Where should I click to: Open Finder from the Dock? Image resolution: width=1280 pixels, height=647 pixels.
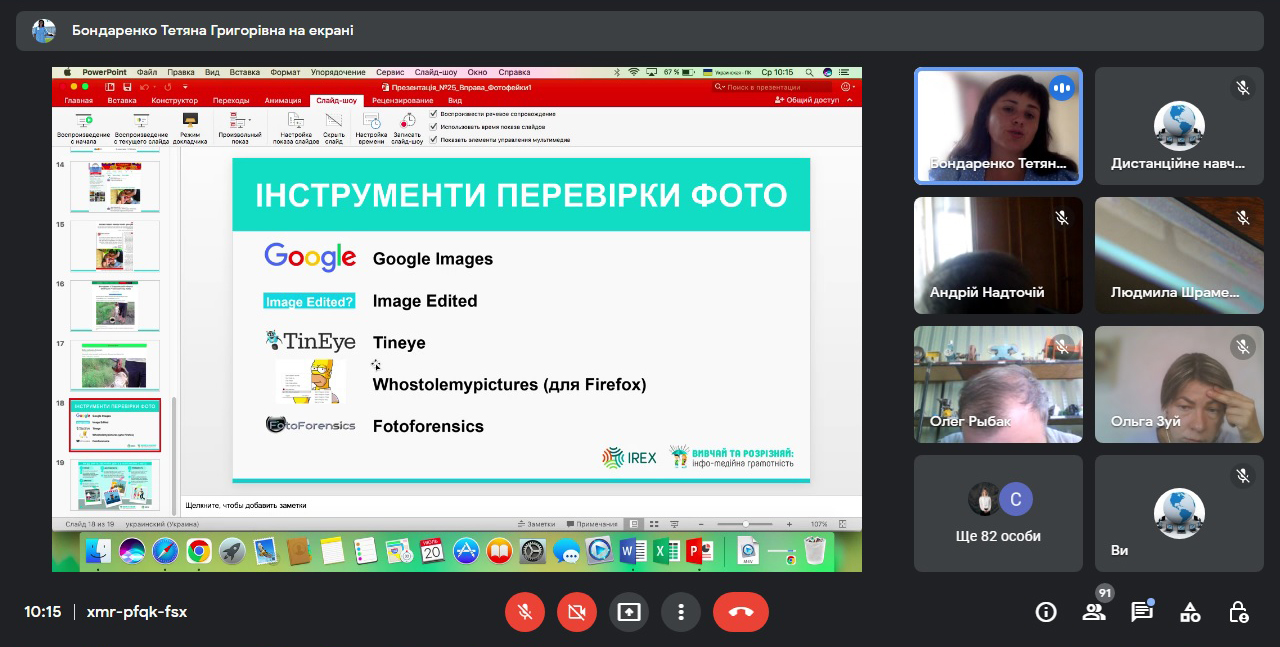tap(98, 551)
